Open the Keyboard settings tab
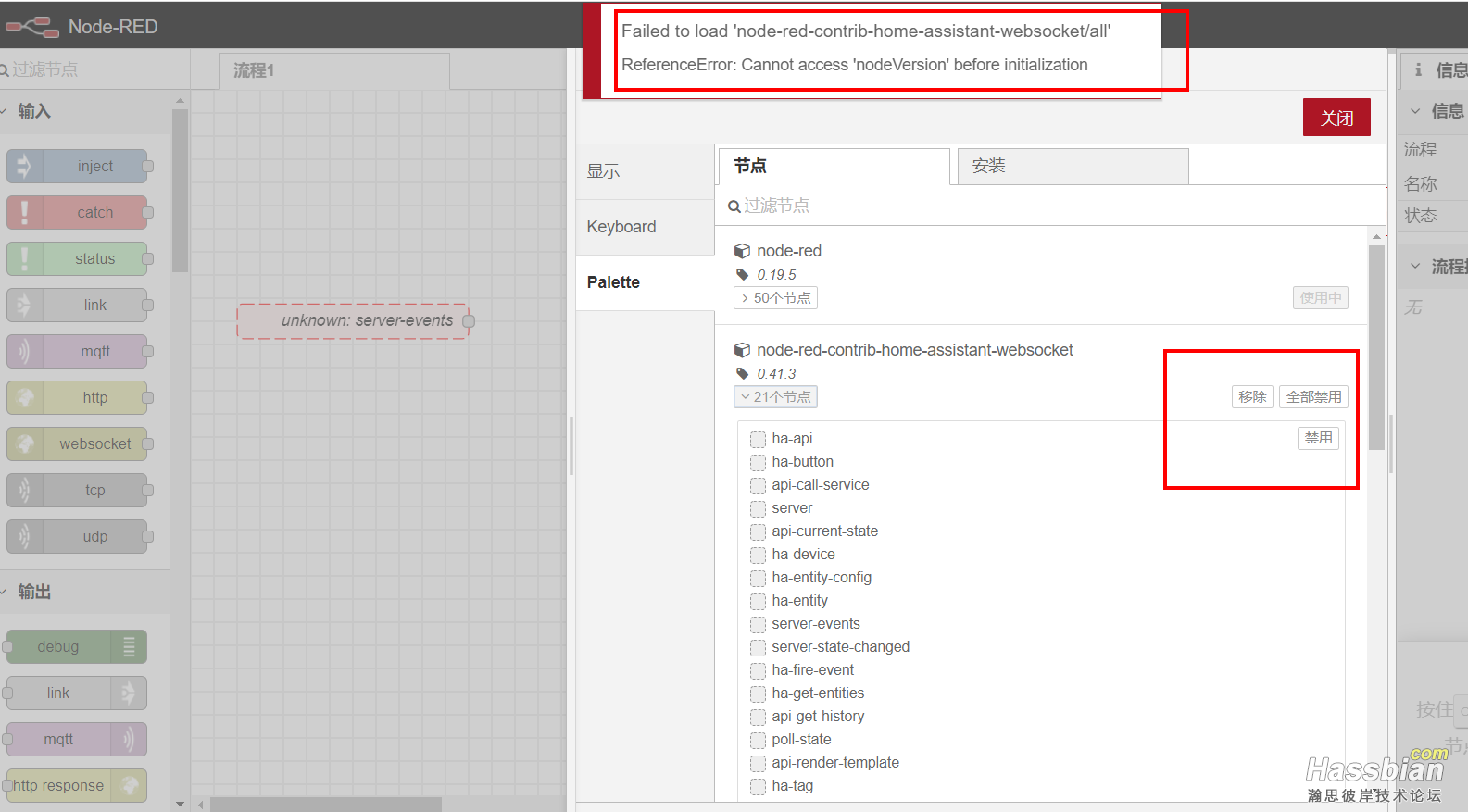1468x812 pixels. click(x=645, y=227)
